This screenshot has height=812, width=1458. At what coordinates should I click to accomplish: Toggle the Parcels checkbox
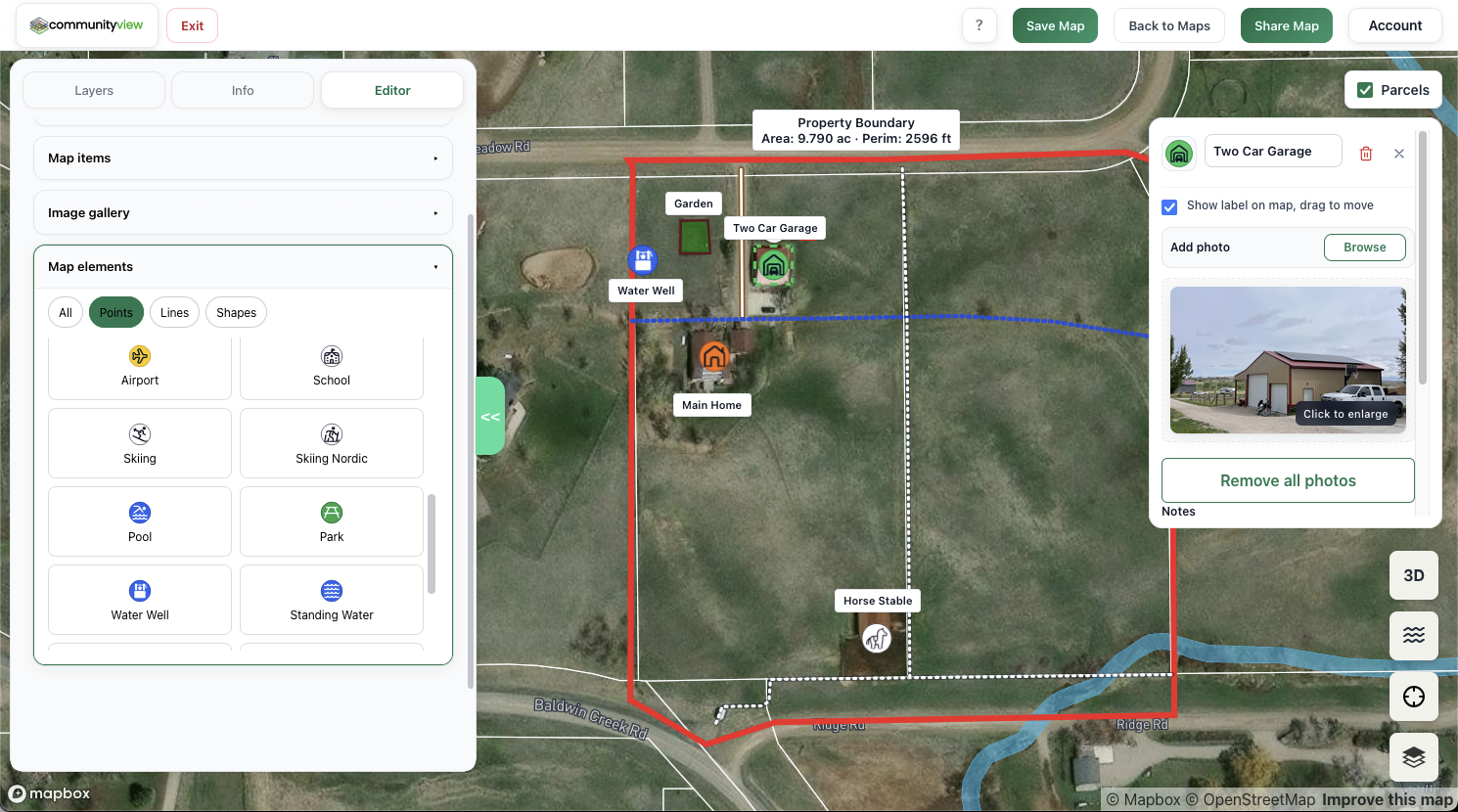[1365, 90]
